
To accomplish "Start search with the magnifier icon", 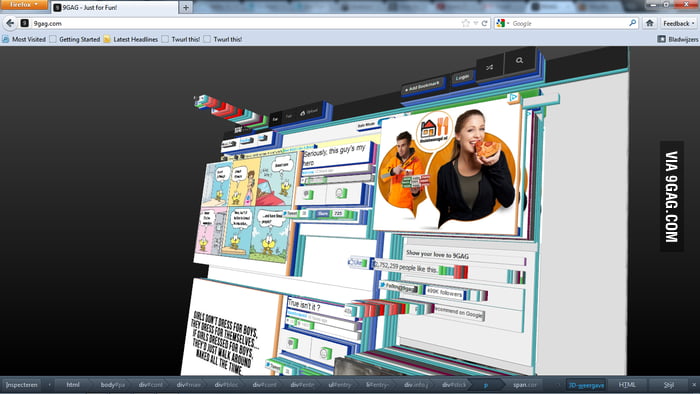I will (x=633, y=23).
